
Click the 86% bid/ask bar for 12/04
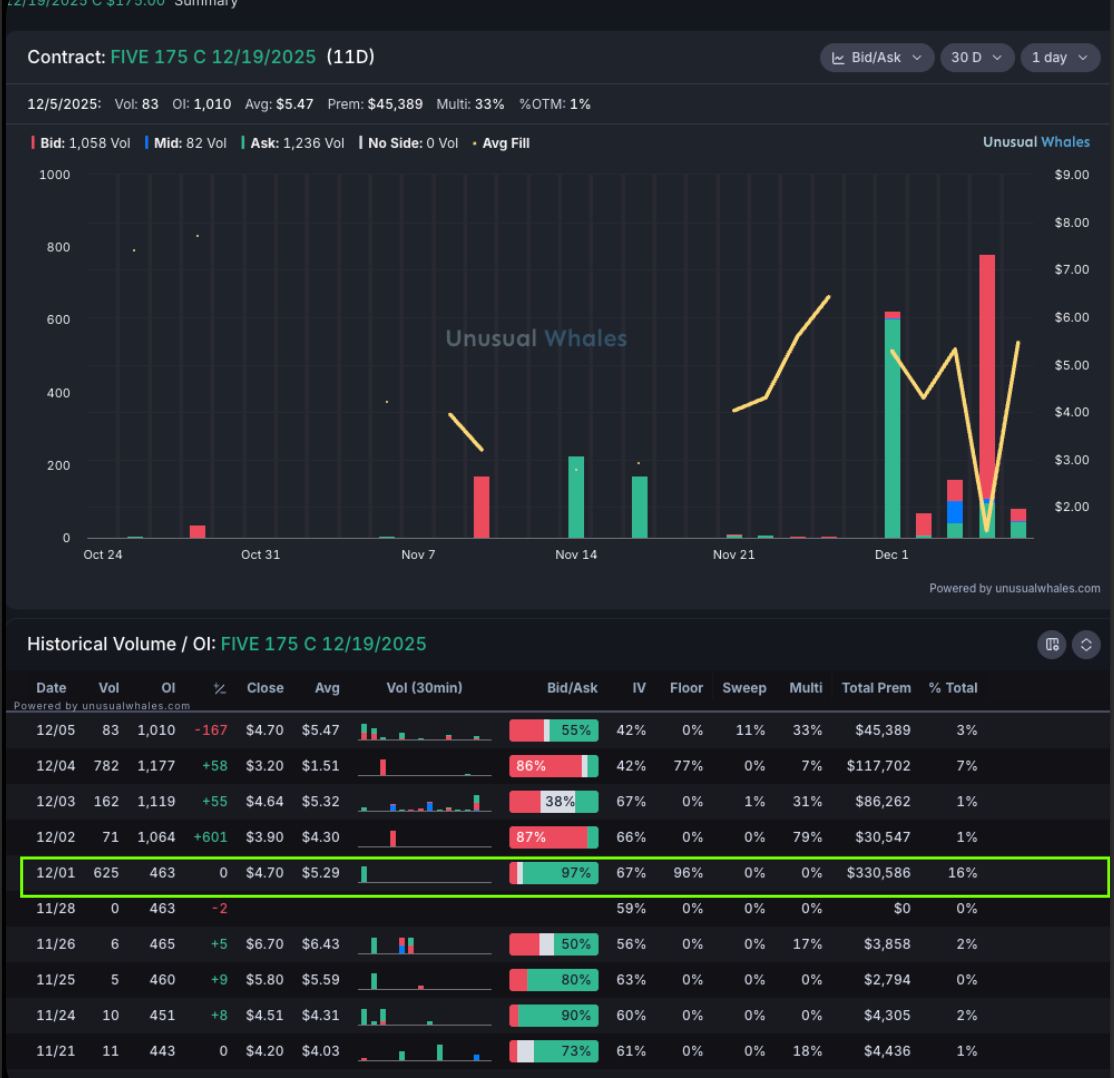pyautogui.click(x=553, y=765)
